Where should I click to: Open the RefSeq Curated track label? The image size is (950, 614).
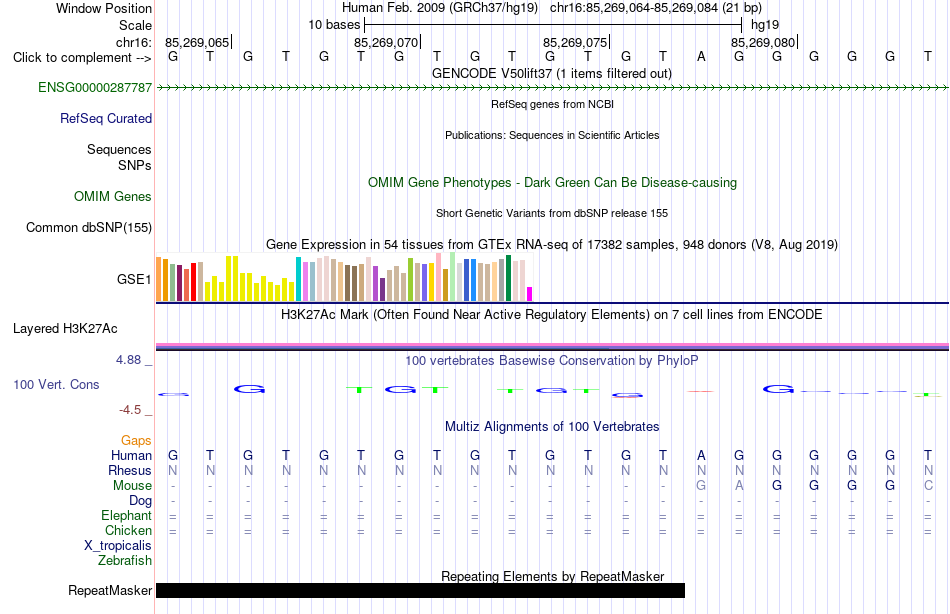pos(105,119)
